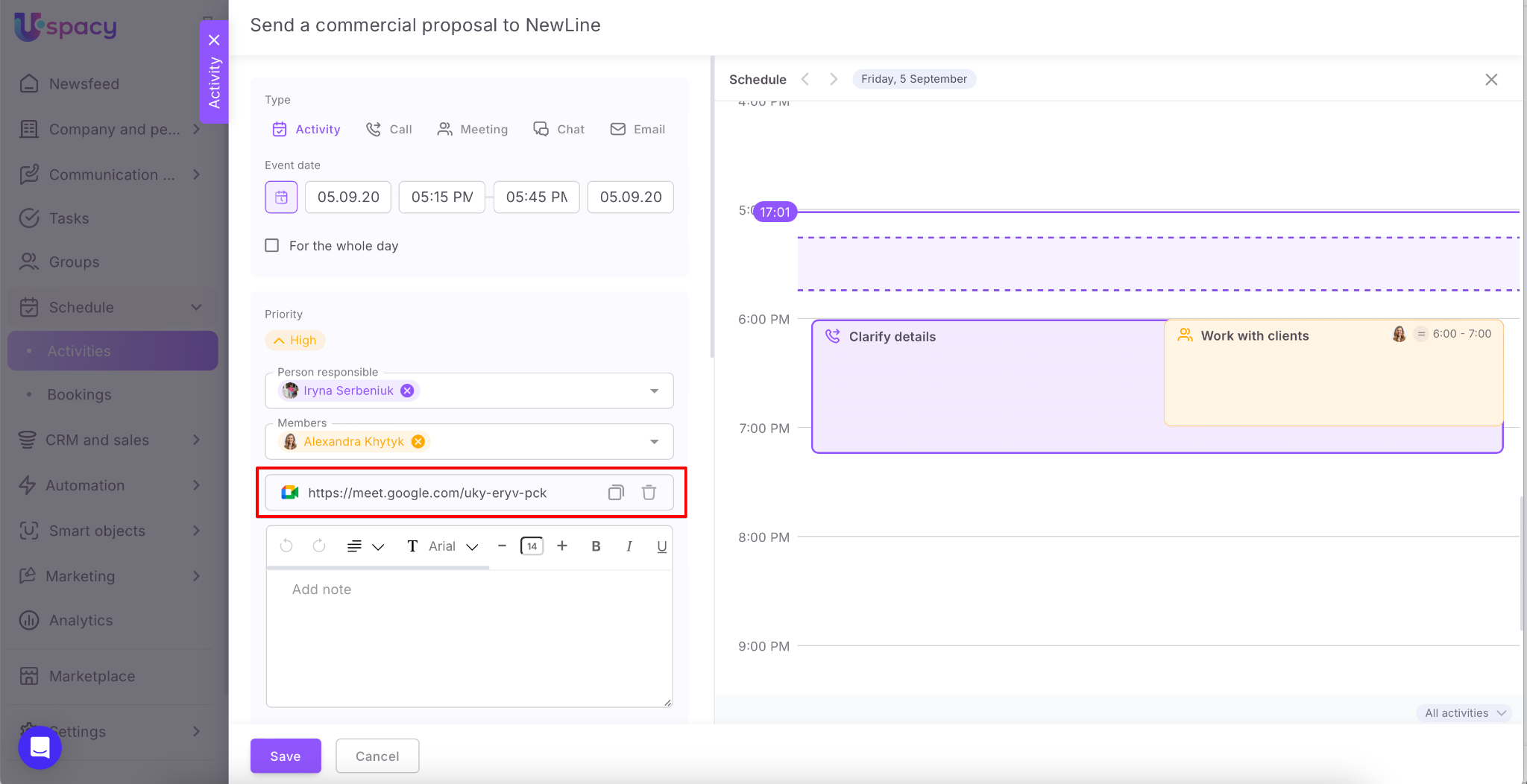The image size is (1527, 784).
Task: Open the All activities filter dropdown
Action: coord(1464,713)
